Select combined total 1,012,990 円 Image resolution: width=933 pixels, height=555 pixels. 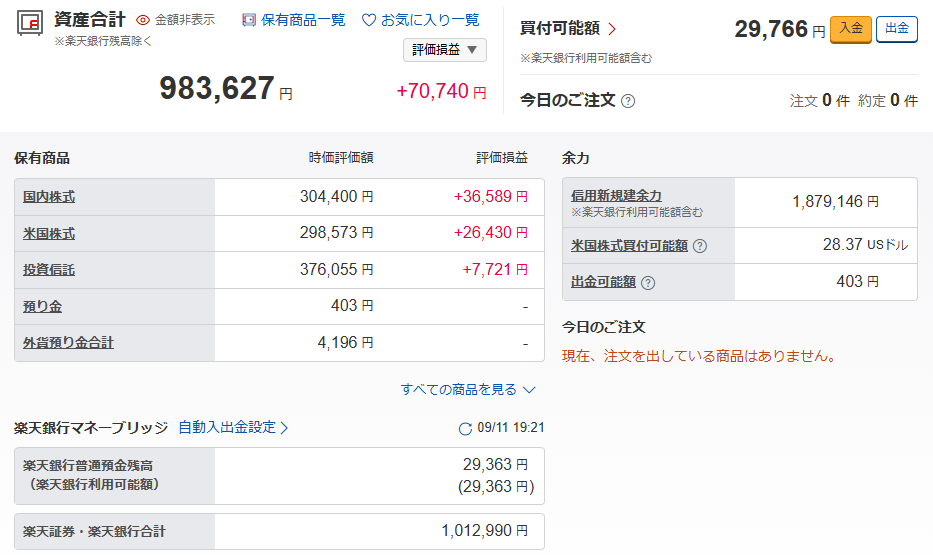tap(484, 531)
